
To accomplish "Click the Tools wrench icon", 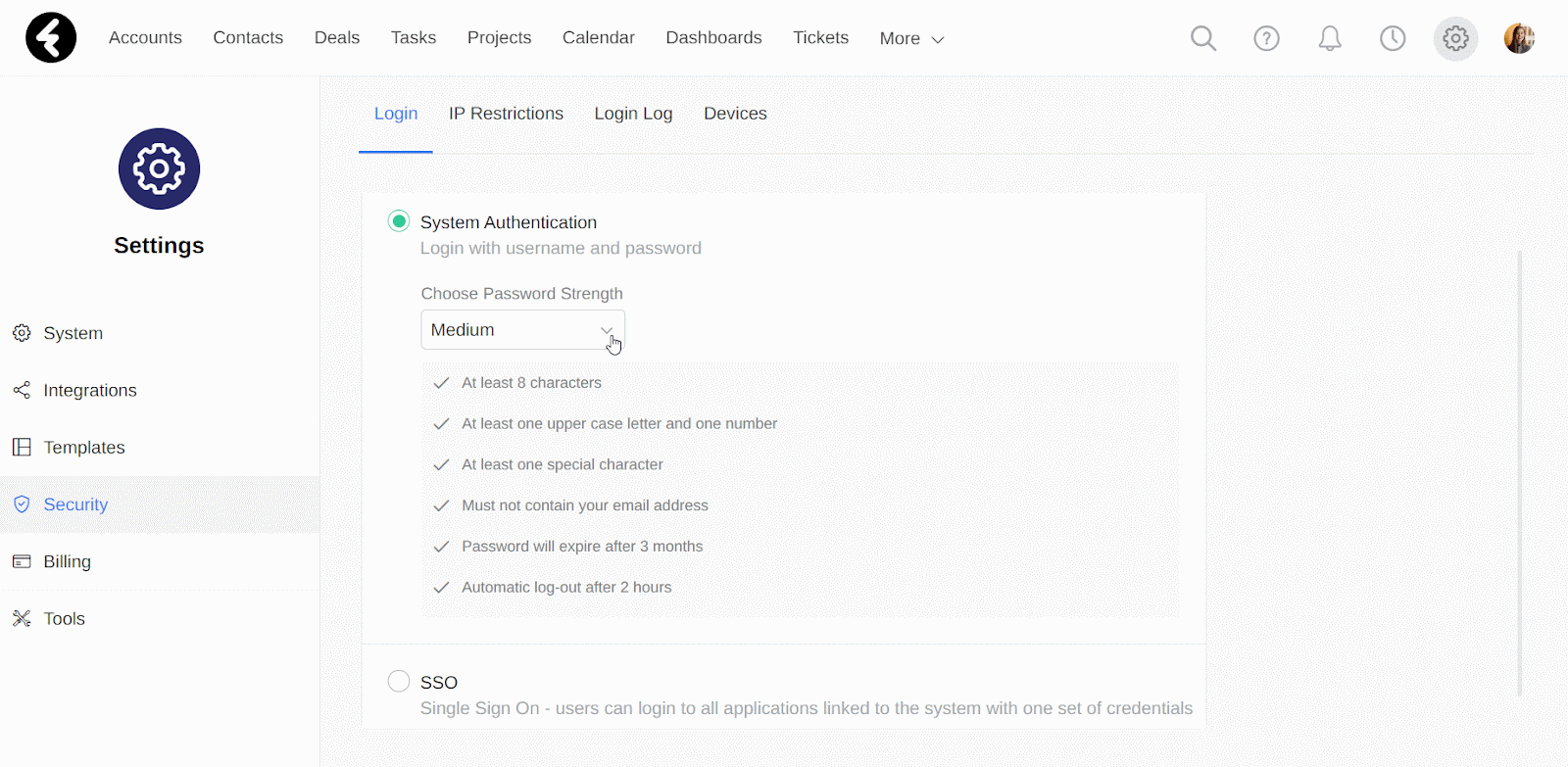I will pos(22,618).
